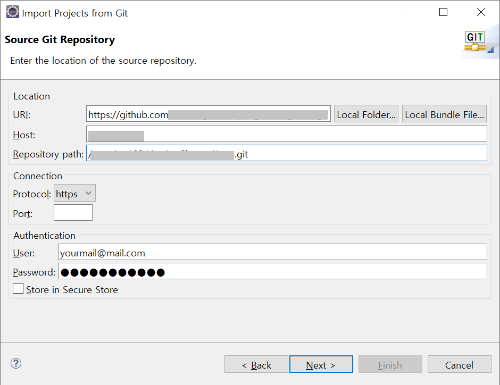This screenshot has height=385, width=500.
Task: Open the Protocol dropdown showing https
Action: click(x=75, y=193)
